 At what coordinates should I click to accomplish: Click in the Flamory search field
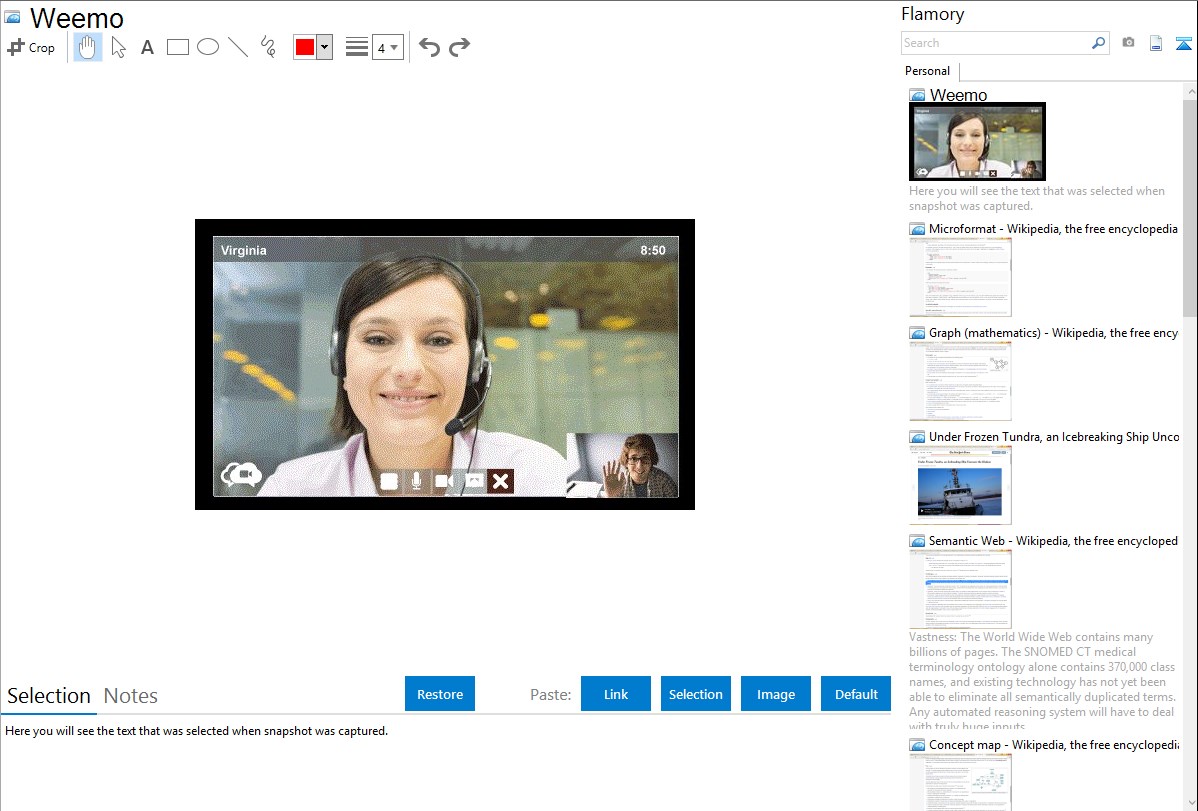995,43
